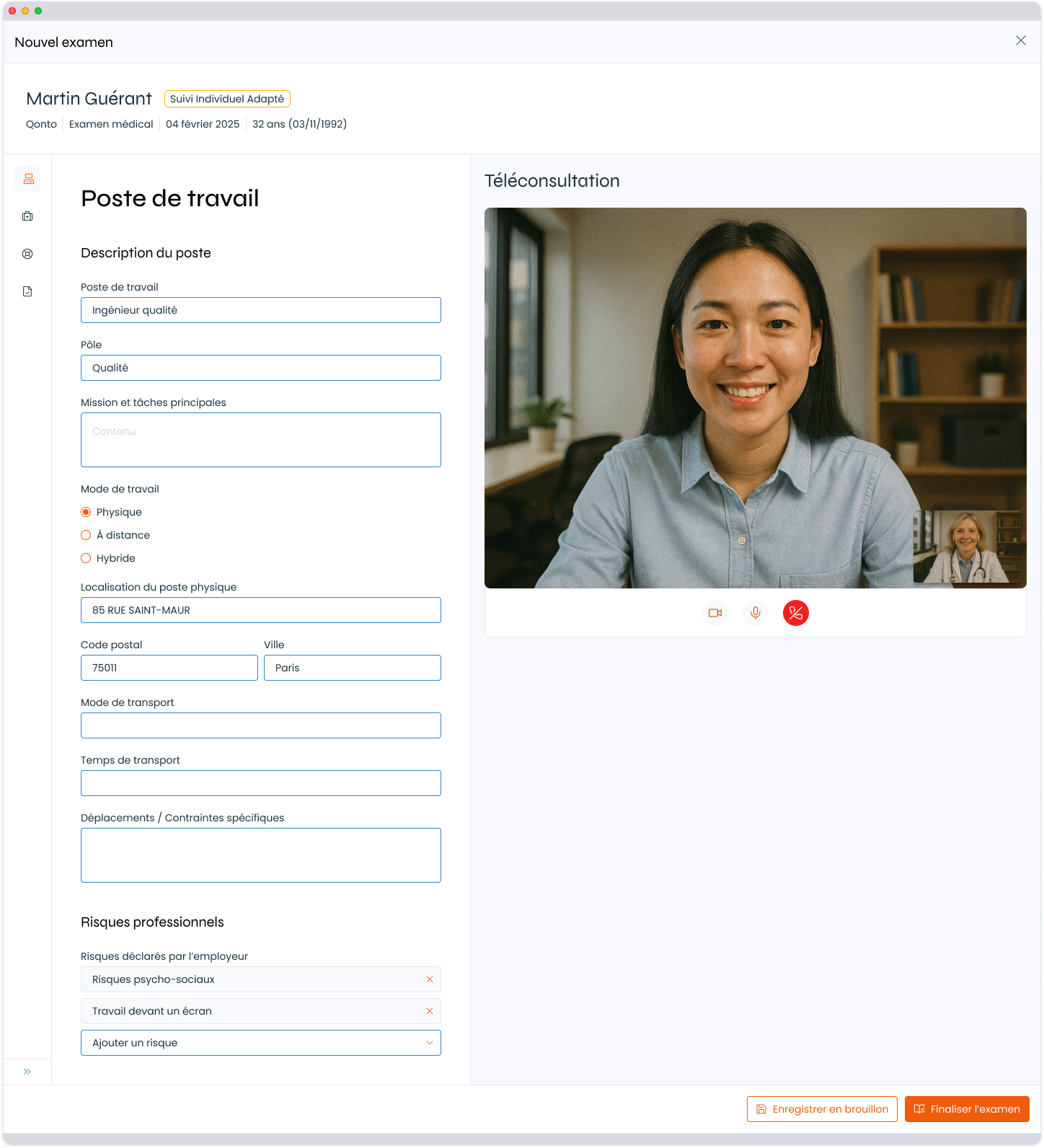This screenshot has width=1044, height=1148.
Task: Close the Nouvel examen dialog
Action: click(1021, 40)
